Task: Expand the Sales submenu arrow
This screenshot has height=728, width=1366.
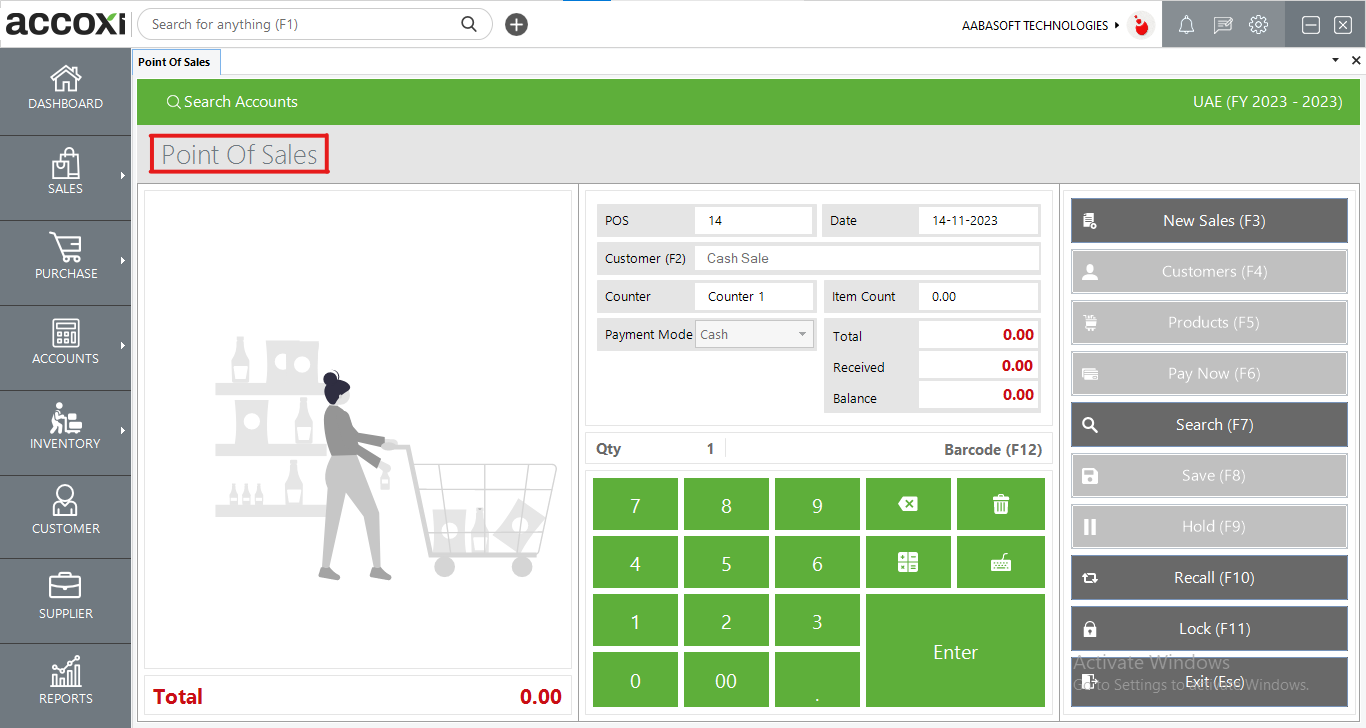Action: [x=124, y=177]
